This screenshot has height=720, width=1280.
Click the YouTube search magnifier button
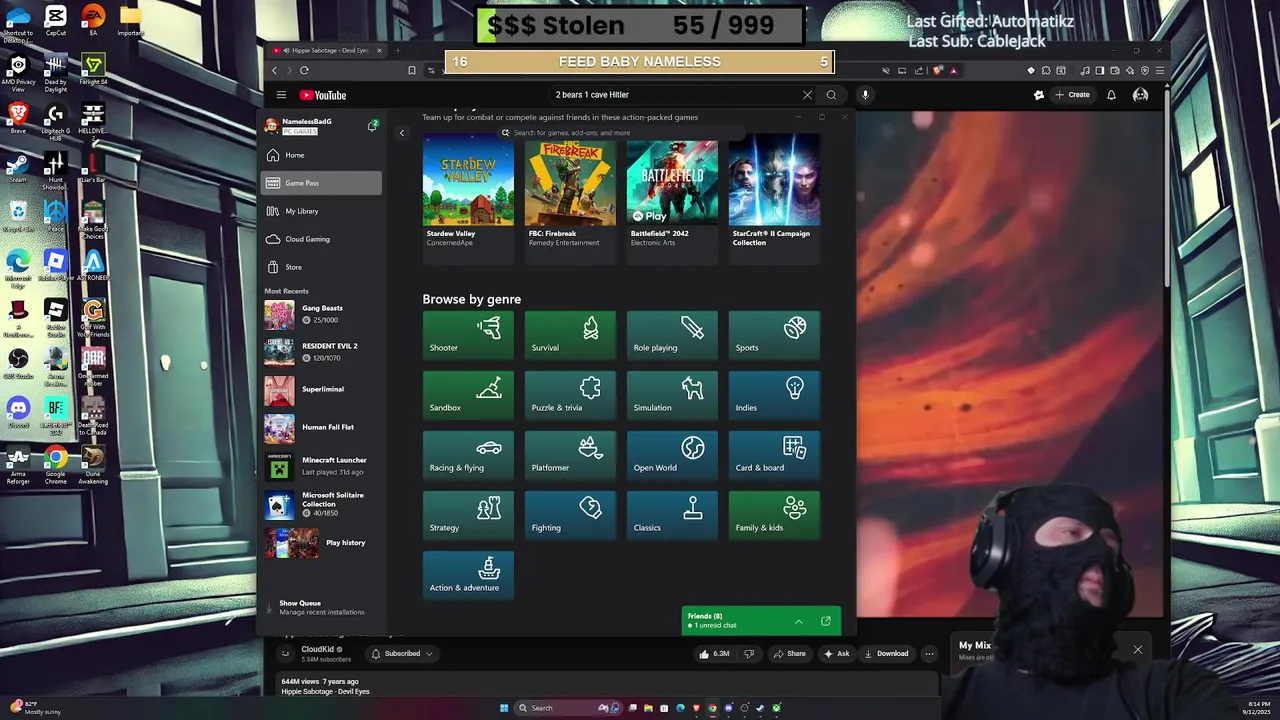(831, 95)
